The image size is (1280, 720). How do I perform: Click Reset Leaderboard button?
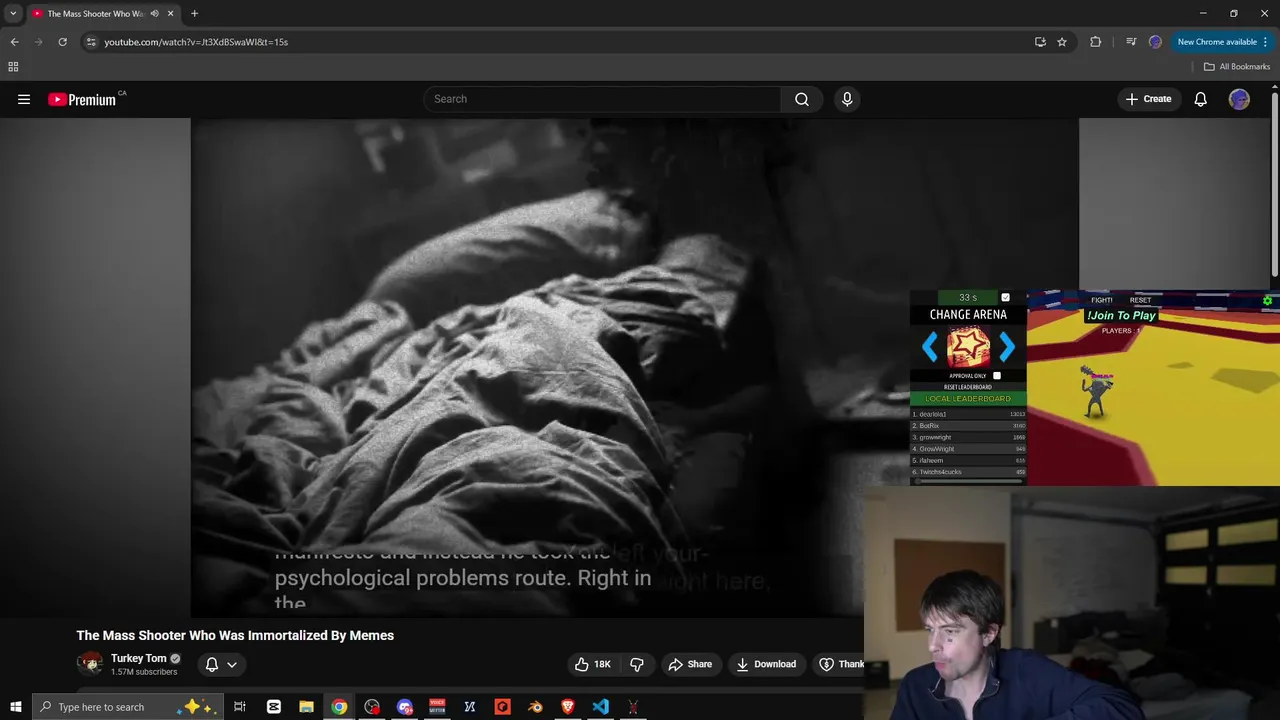click(x=968, y=387)
